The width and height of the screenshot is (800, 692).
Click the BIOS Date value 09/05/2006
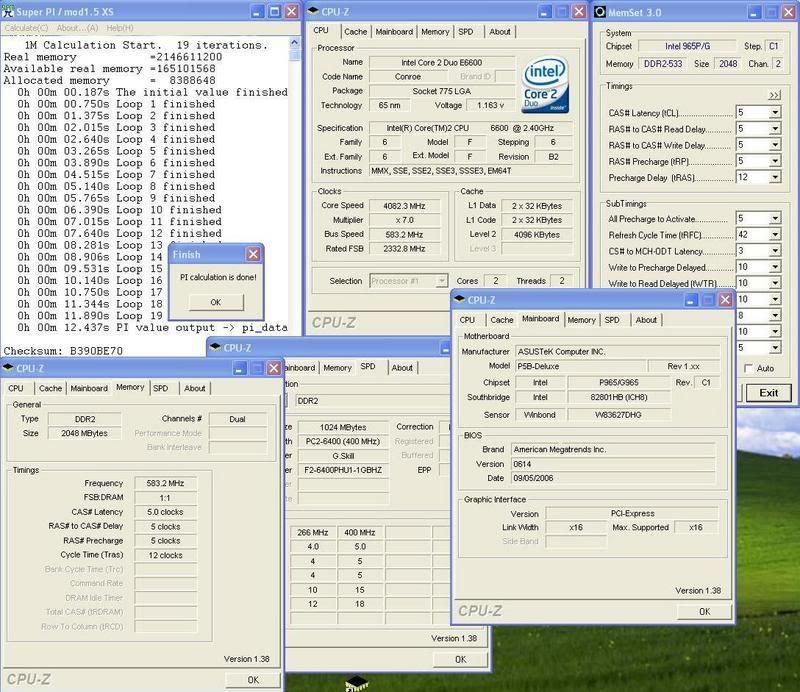(x=613, y=478)
